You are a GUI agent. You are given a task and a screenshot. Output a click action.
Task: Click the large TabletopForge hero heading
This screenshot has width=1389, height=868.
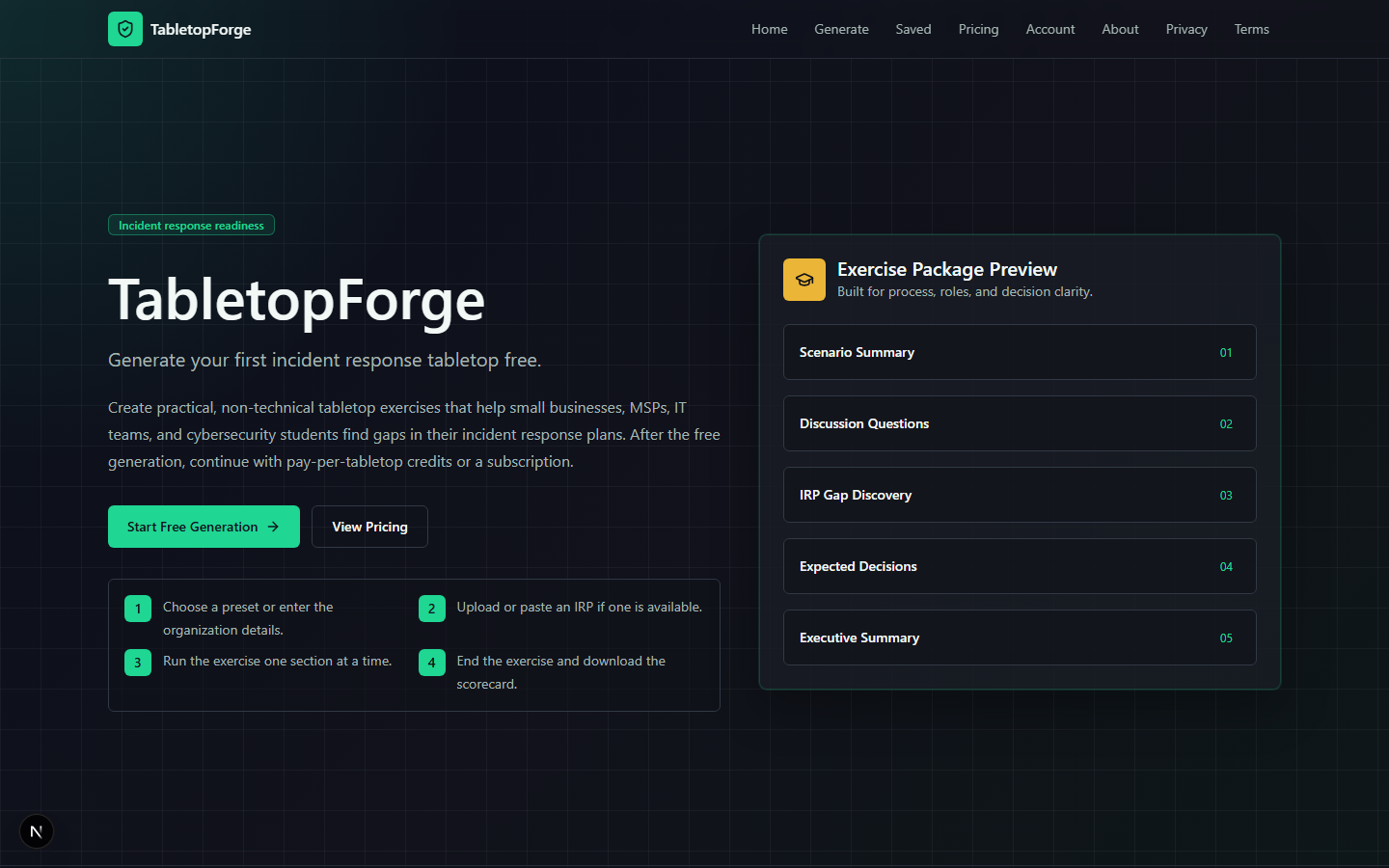(x=296, y=300)
